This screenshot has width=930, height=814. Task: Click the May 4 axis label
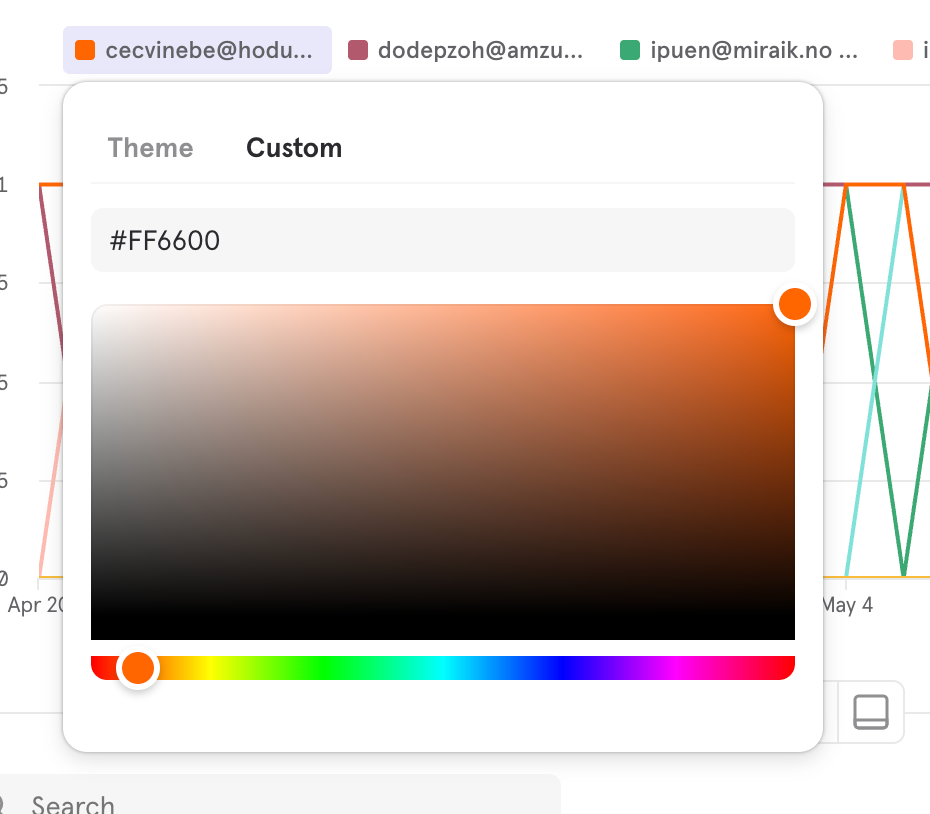coord(847,605)
